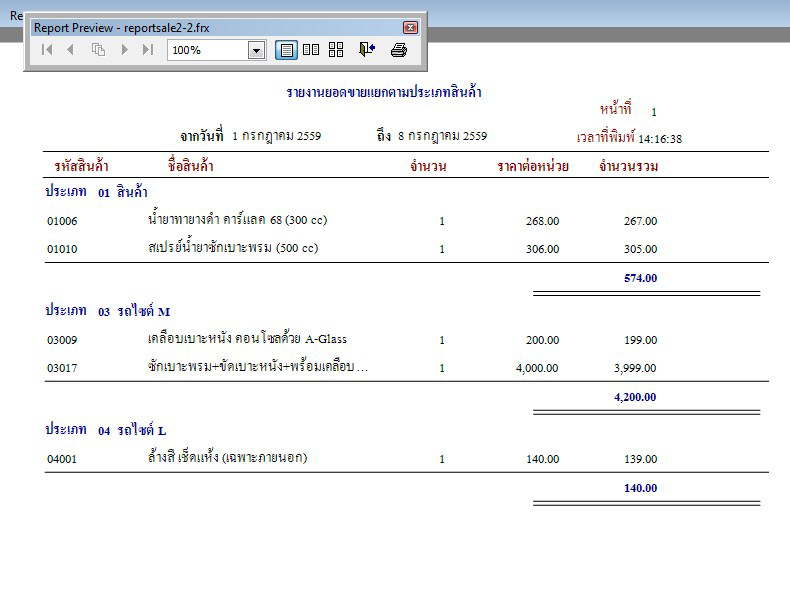Image resolution: width=790 pixels, height=597 pixels.
Task: Click product code 03017
Action: click(62, 368)
